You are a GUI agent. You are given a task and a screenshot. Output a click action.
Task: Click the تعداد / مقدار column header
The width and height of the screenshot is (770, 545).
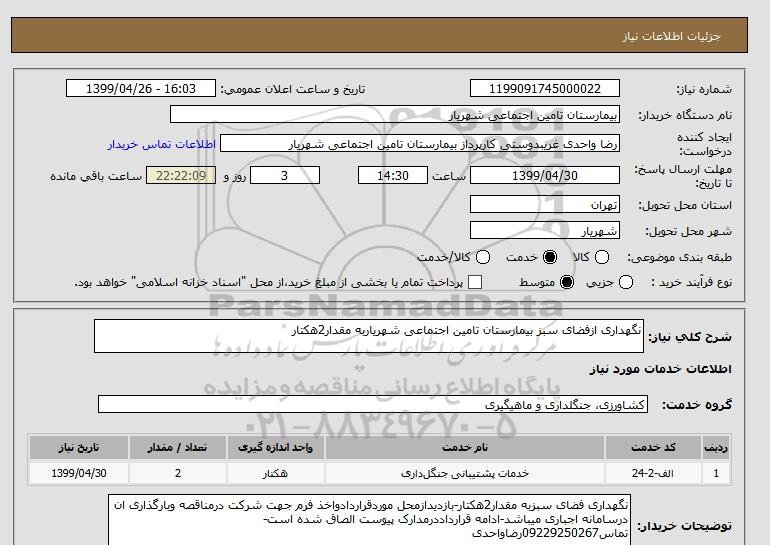click(177, 447)
